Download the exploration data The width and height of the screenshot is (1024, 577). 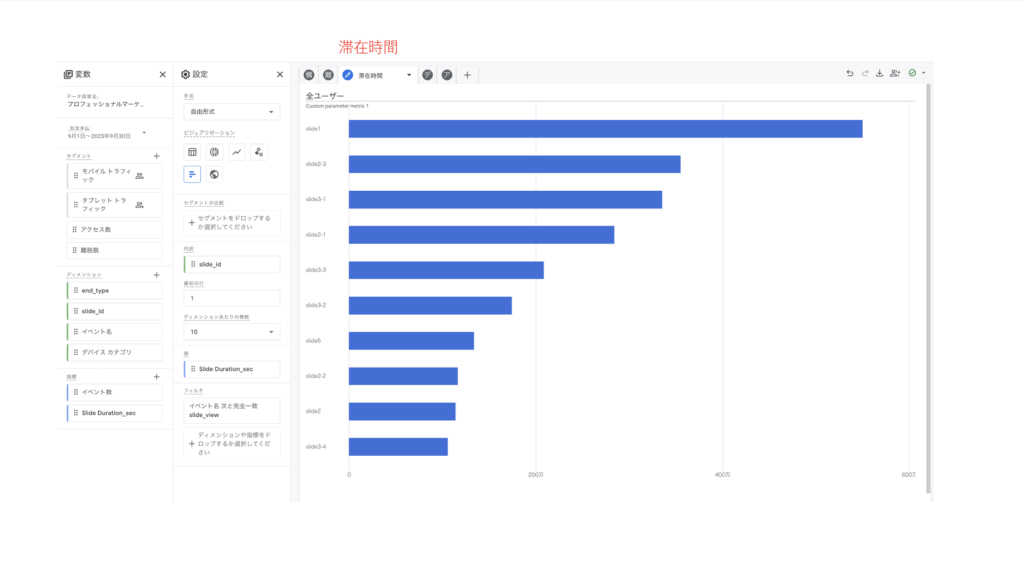tap(879, 73)
